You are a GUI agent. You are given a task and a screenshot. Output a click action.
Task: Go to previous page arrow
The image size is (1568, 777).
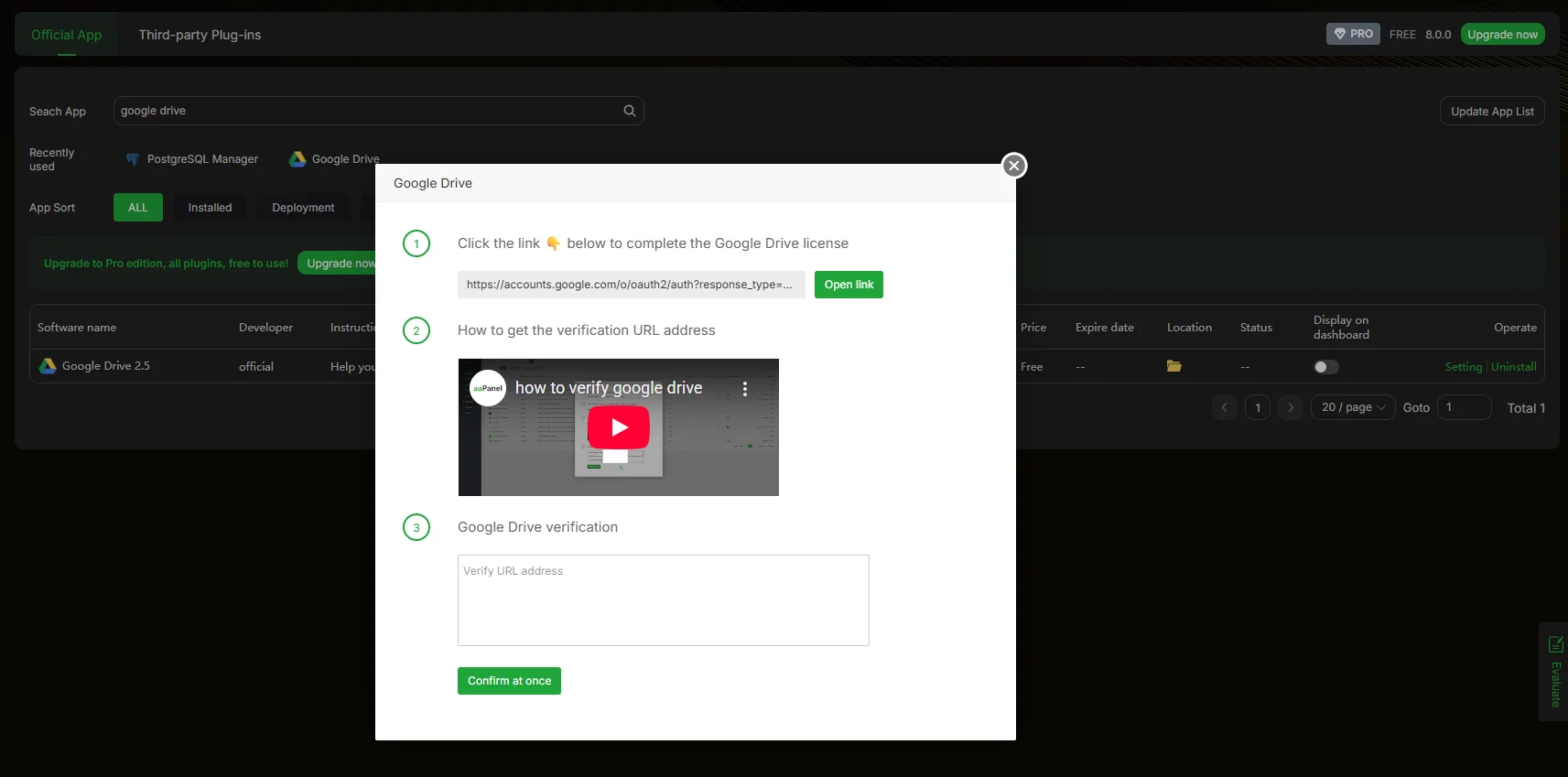(1224, 407)
